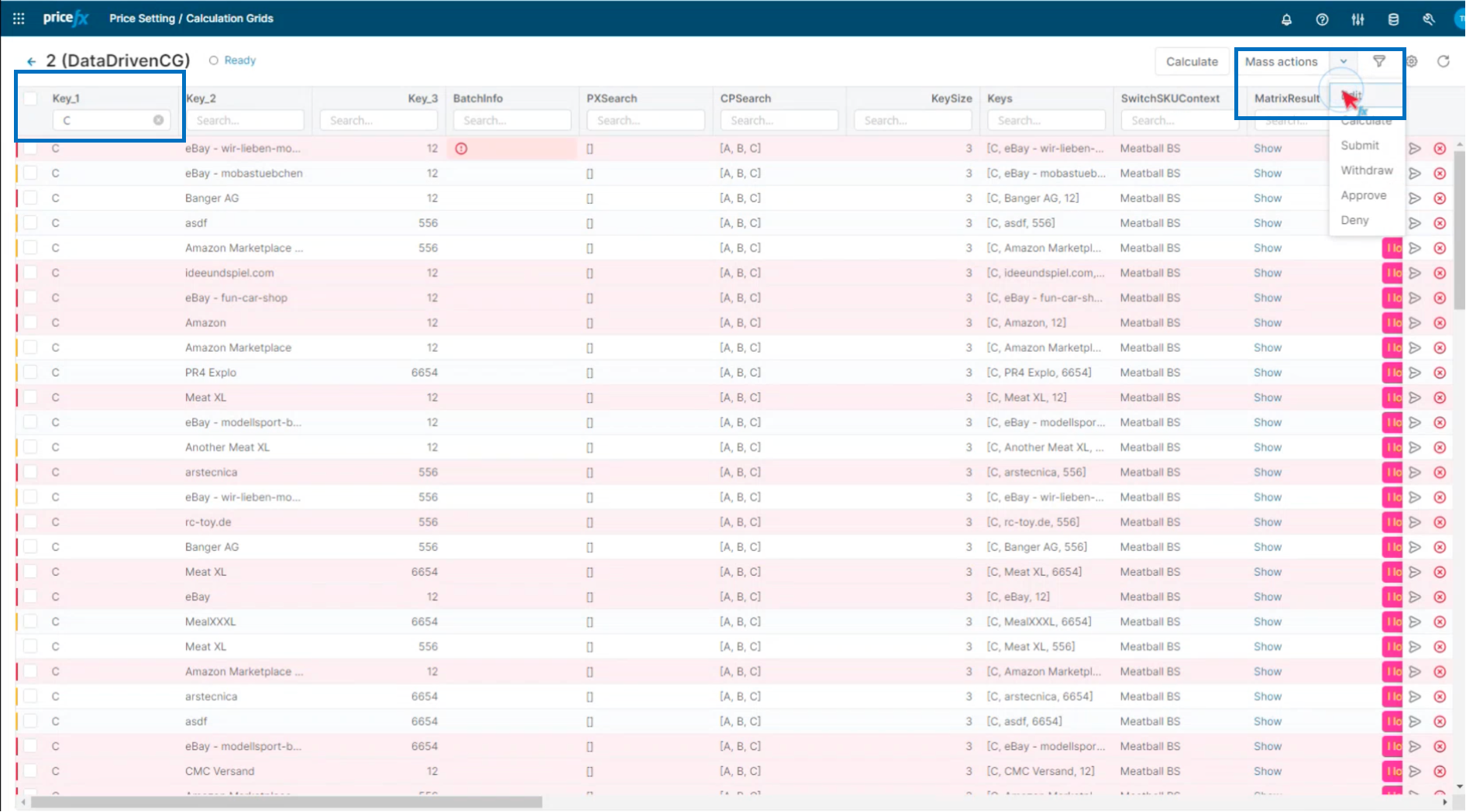Click the sliders configuration icon in header
The image size is (1466, 812).
point(1358,19)
